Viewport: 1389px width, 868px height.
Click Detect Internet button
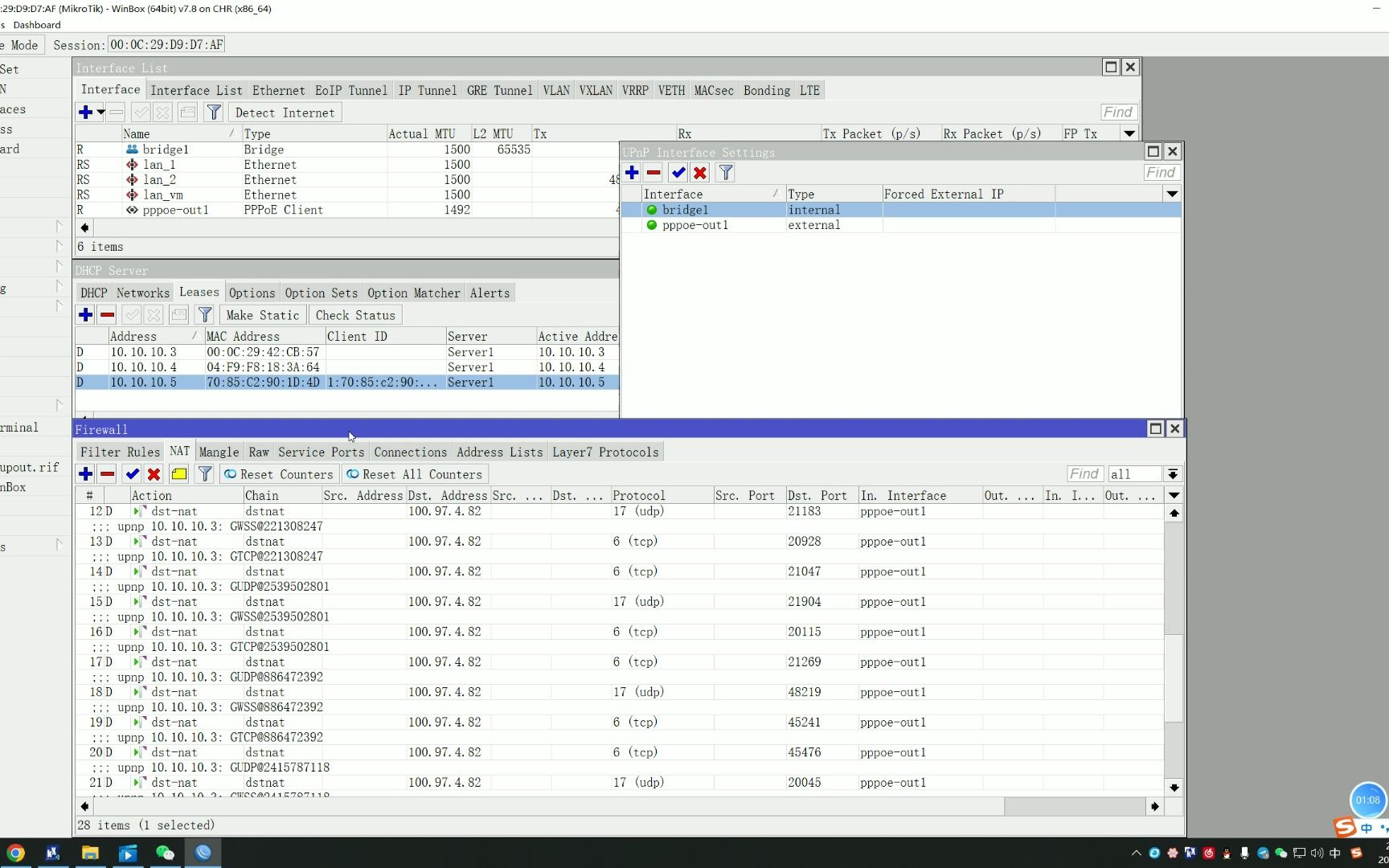click(285, 113)
